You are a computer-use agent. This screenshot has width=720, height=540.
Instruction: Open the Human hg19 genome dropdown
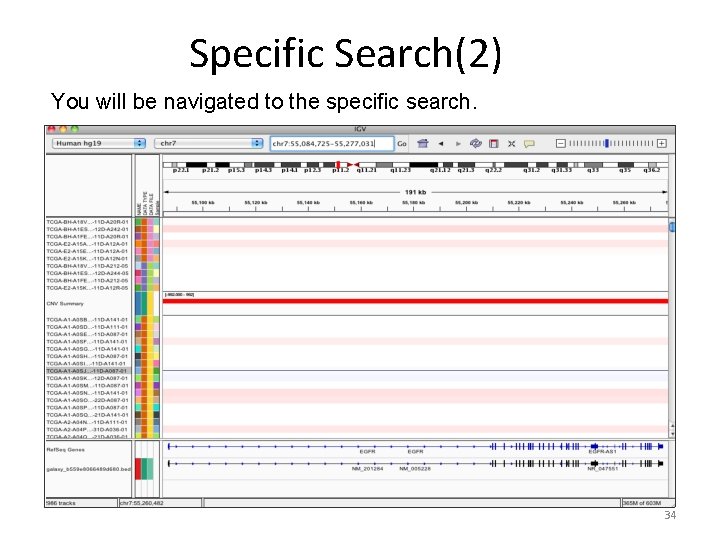point(99,143)
